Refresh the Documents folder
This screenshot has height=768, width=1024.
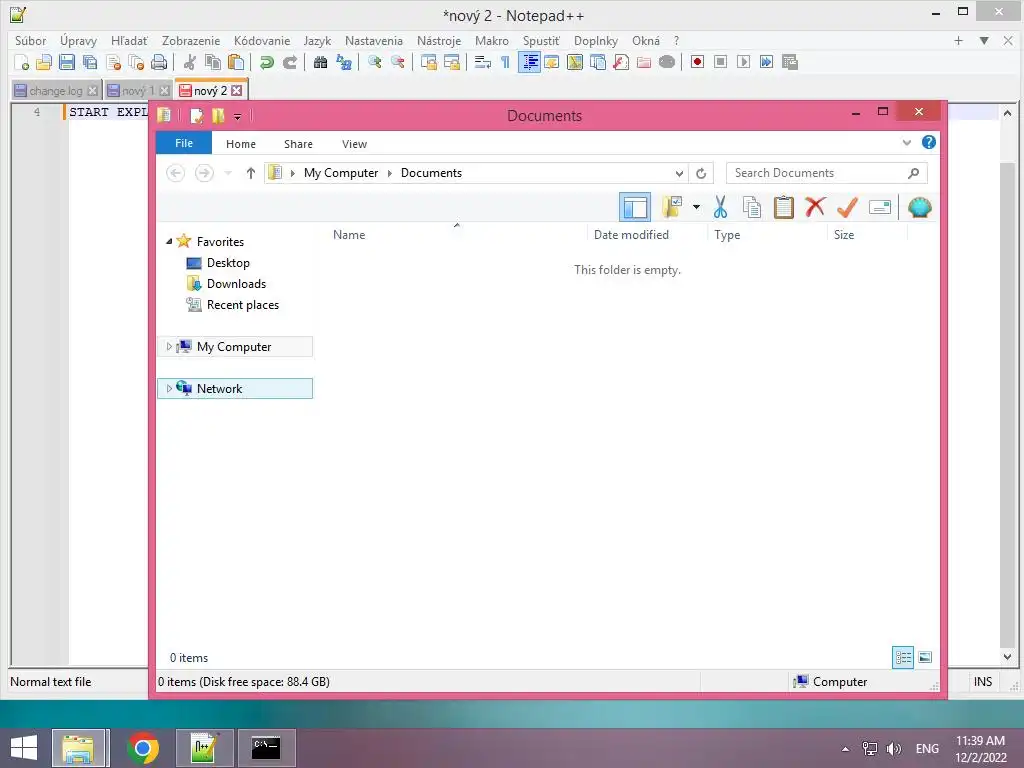[701, 173]
